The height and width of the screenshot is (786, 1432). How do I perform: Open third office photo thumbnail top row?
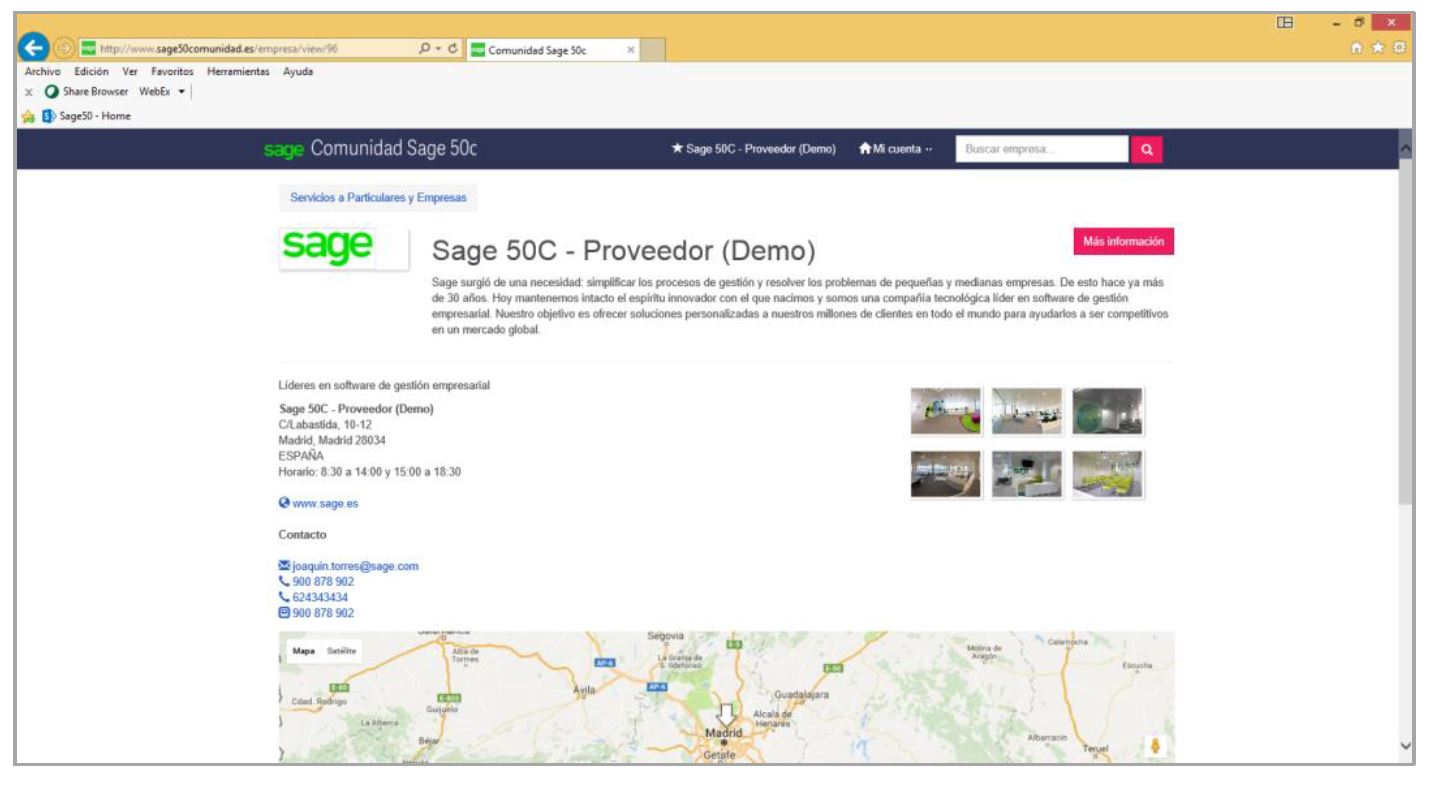[x=1108, y=411]
